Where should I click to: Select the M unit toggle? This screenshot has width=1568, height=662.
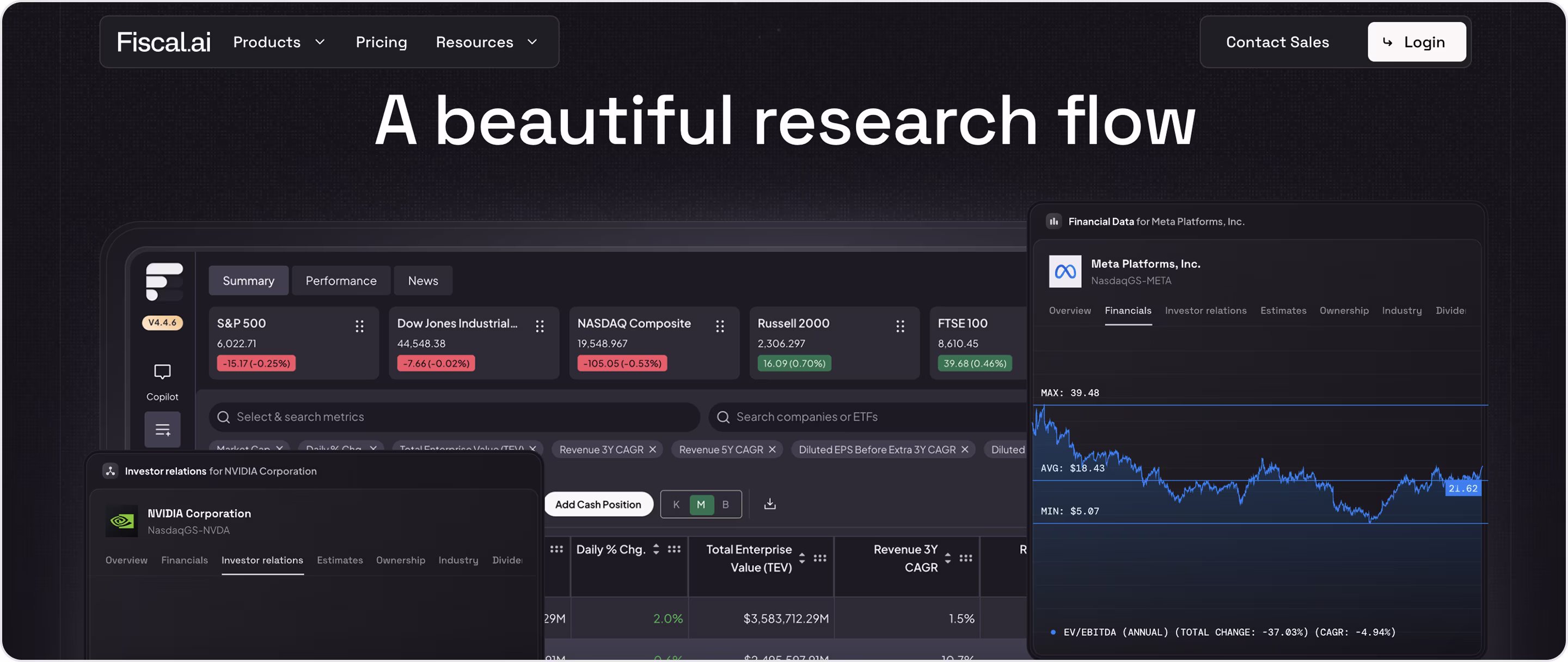[x=701, y=505]
